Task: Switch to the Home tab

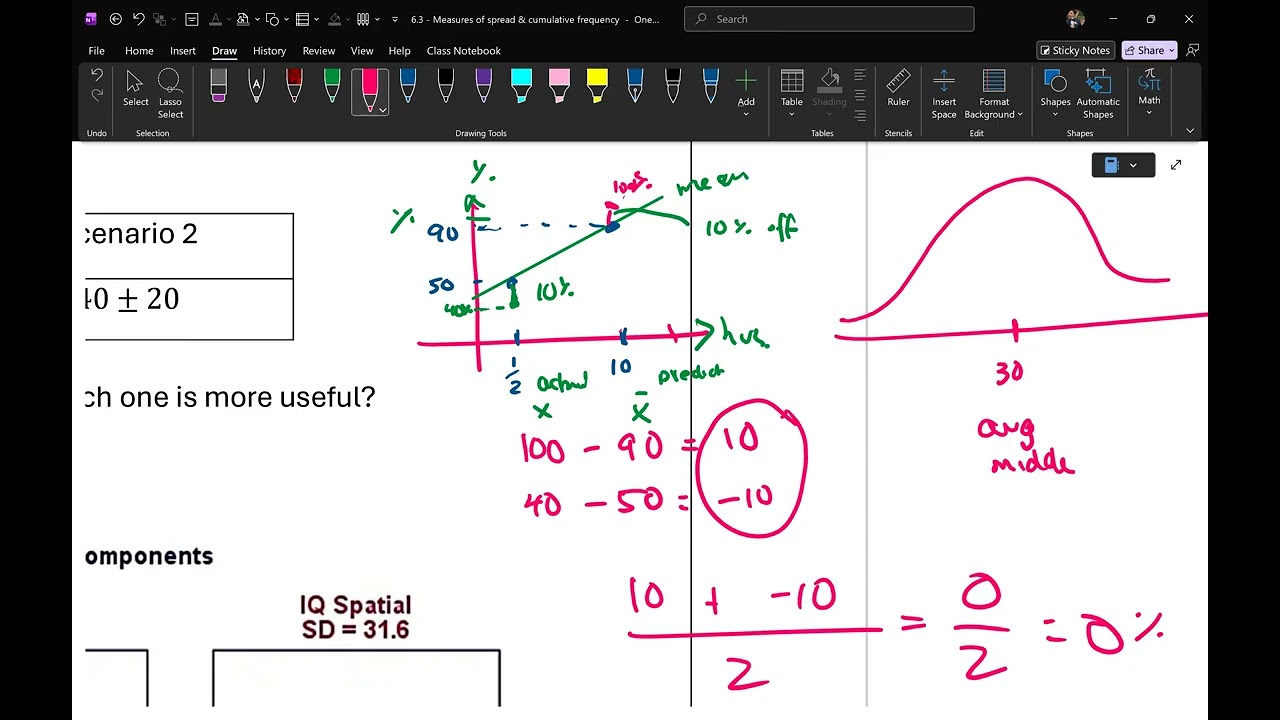Action: tap(139, 51)
